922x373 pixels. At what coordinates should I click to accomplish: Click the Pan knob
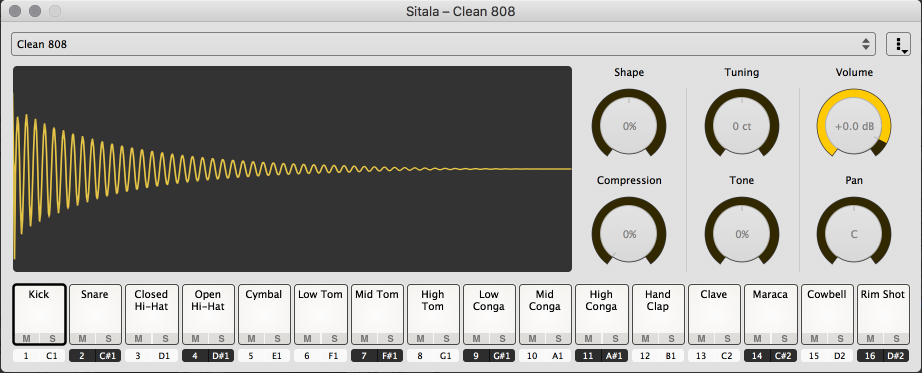(854, 234)
